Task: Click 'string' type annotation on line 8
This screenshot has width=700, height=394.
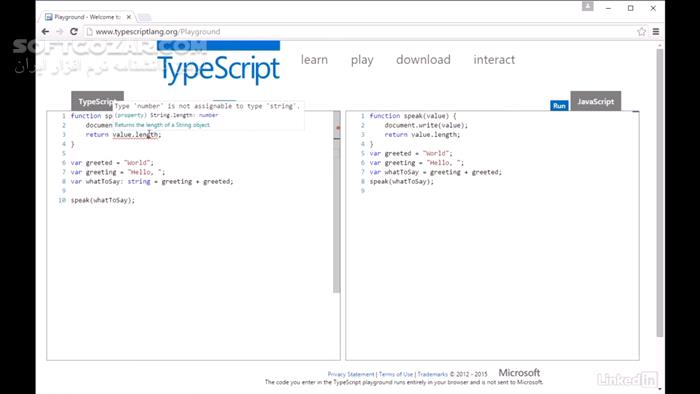Action: (139, 181)
